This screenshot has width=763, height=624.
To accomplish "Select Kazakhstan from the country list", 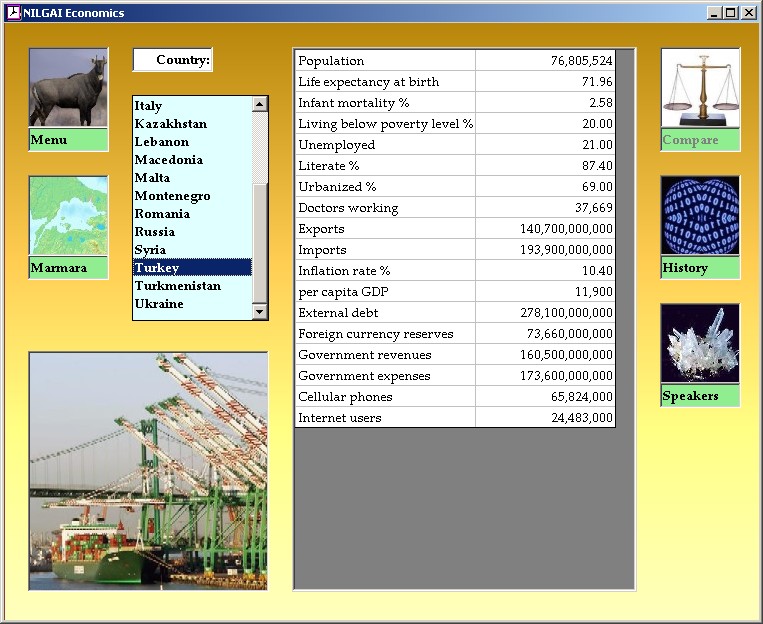I will click(171, 124).
